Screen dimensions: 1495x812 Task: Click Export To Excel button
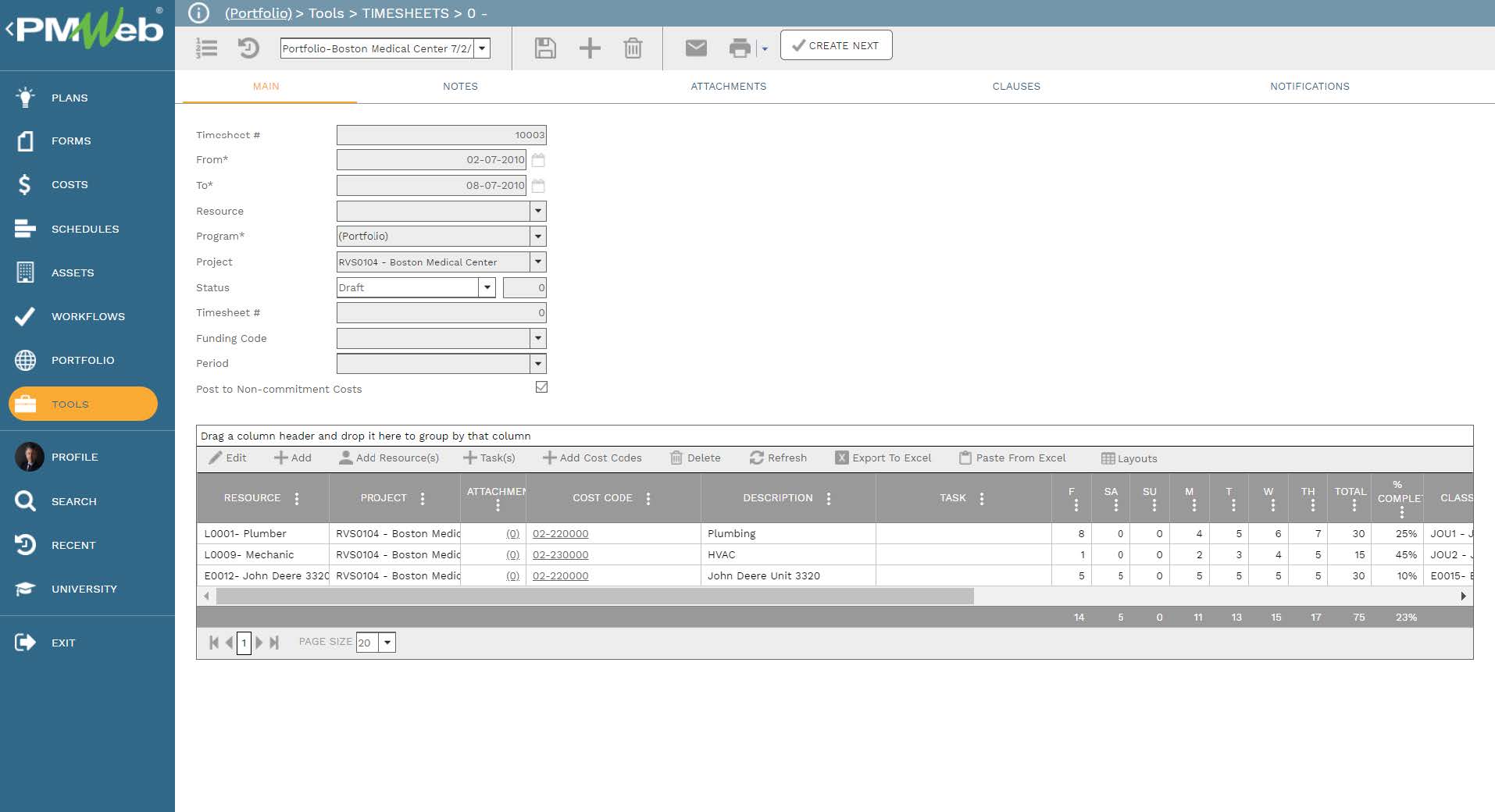[x=883, y=458]
